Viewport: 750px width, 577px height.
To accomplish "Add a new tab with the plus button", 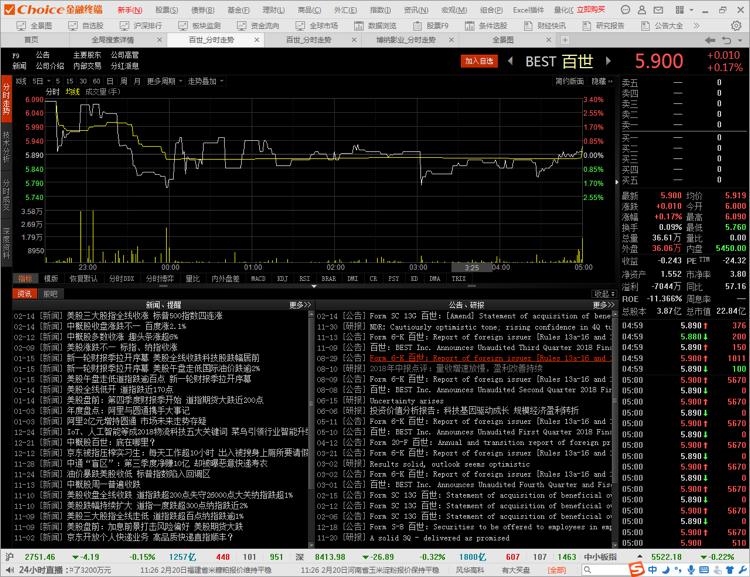I will (565, 40).
